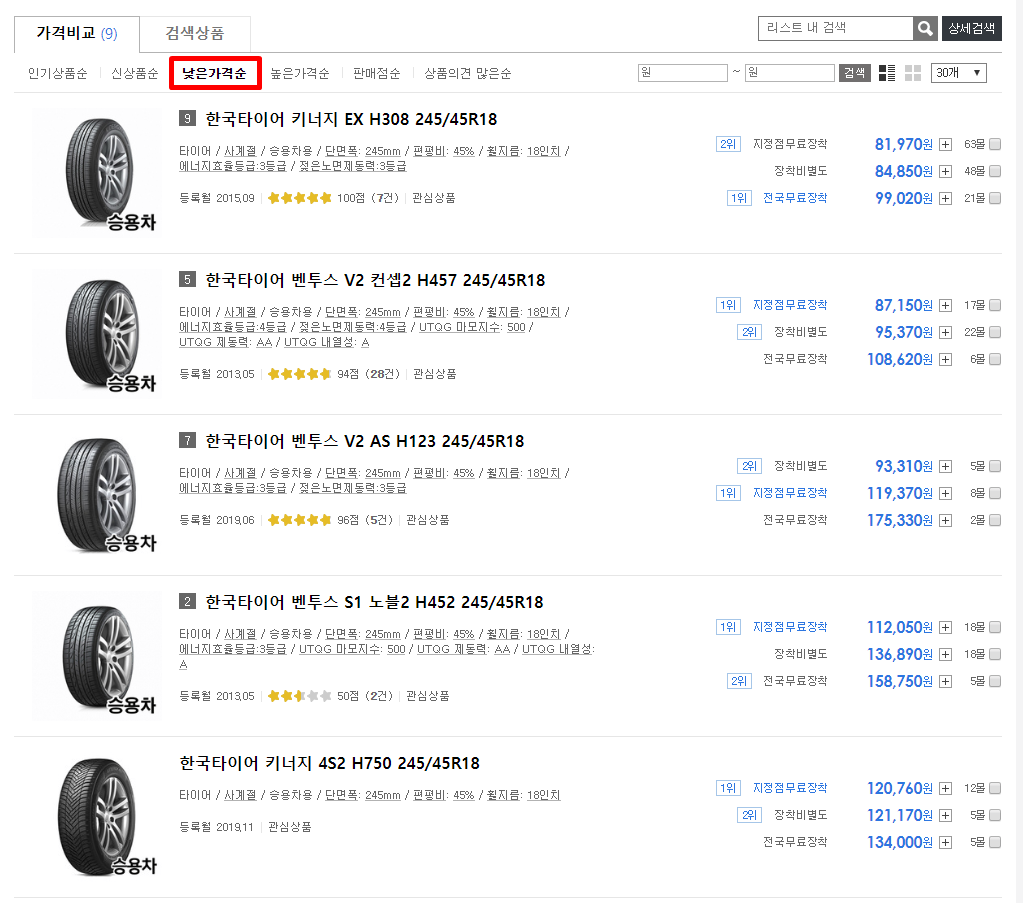Click the 상세검색 button

pos(971,28)
